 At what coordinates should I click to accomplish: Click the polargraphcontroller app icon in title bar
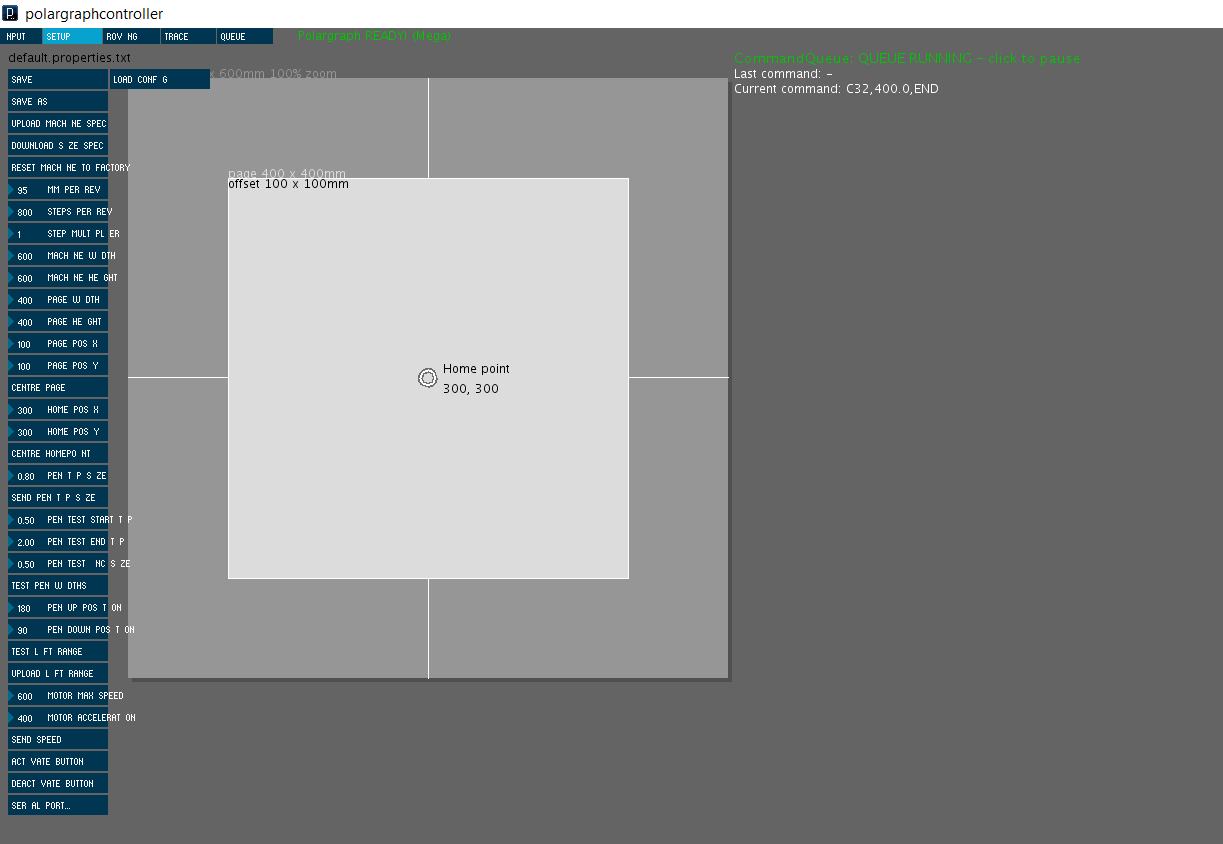[11, 14]
